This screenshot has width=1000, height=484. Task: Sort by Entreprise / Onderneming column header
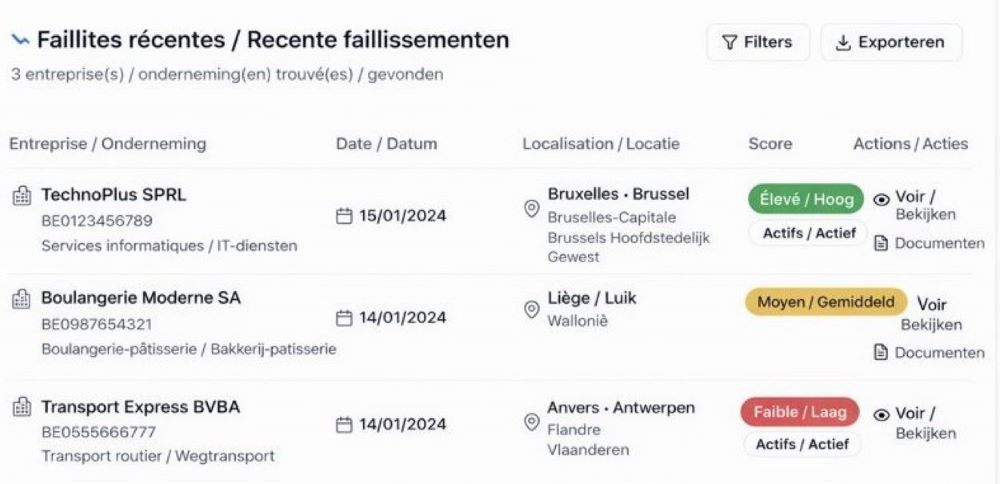[107, 144]
